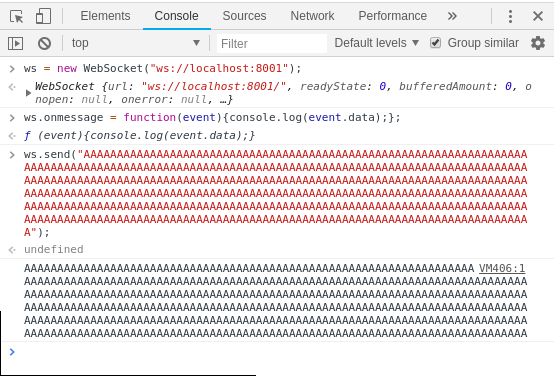Click the 'ws = new WebSocket' command line
Image resolution: width=554 pixels, height=376 pixels.
pos(163,68)
